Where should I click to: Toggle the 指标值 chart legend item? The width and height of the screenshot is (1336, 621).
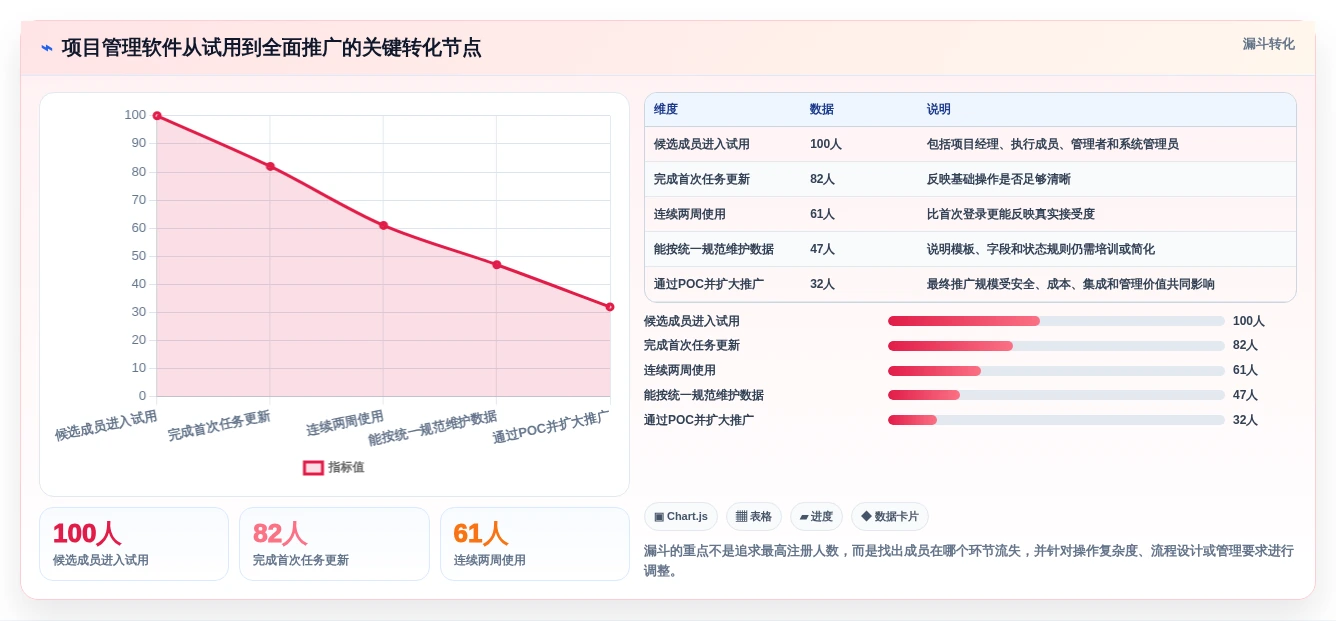[x=334, y=467]
